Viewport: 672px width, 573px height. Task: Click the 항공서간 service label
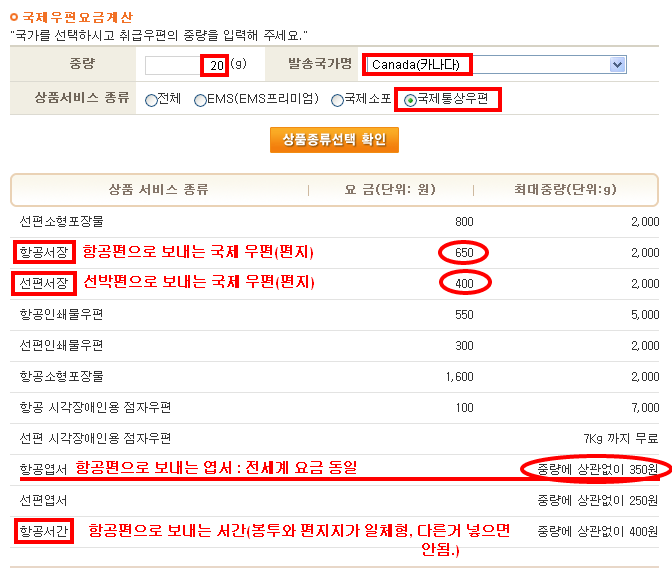click(44, 531)
